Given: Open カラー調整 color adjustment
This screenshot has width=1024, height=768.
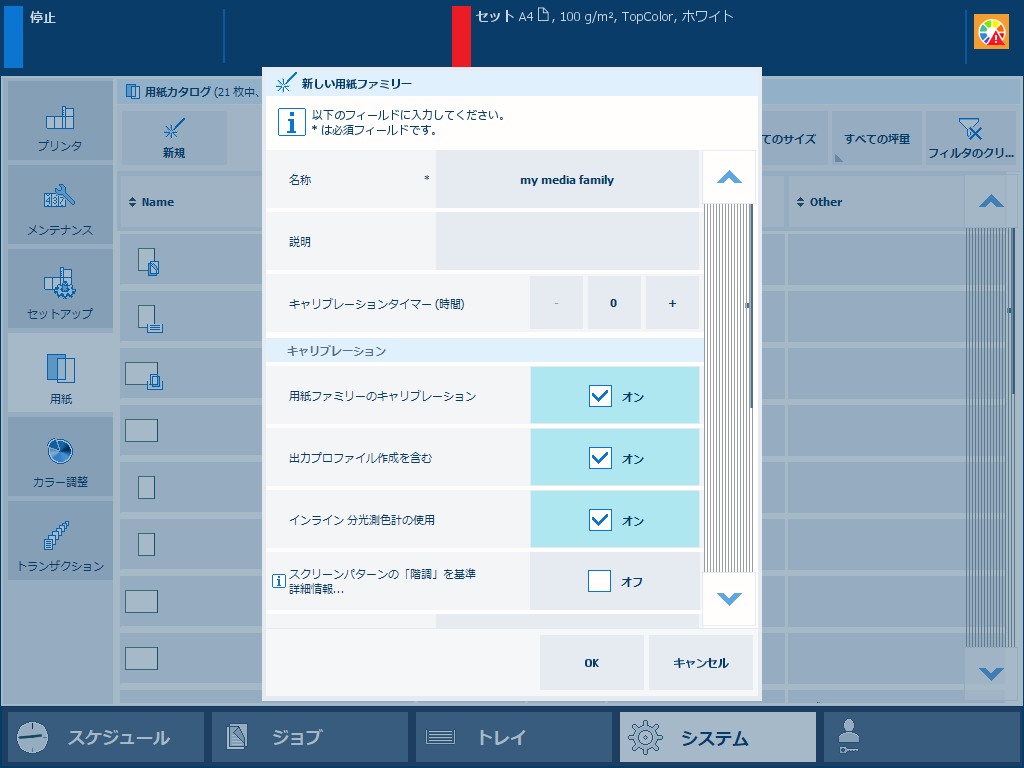Looking at the screenshot, I should pos(60,457).
